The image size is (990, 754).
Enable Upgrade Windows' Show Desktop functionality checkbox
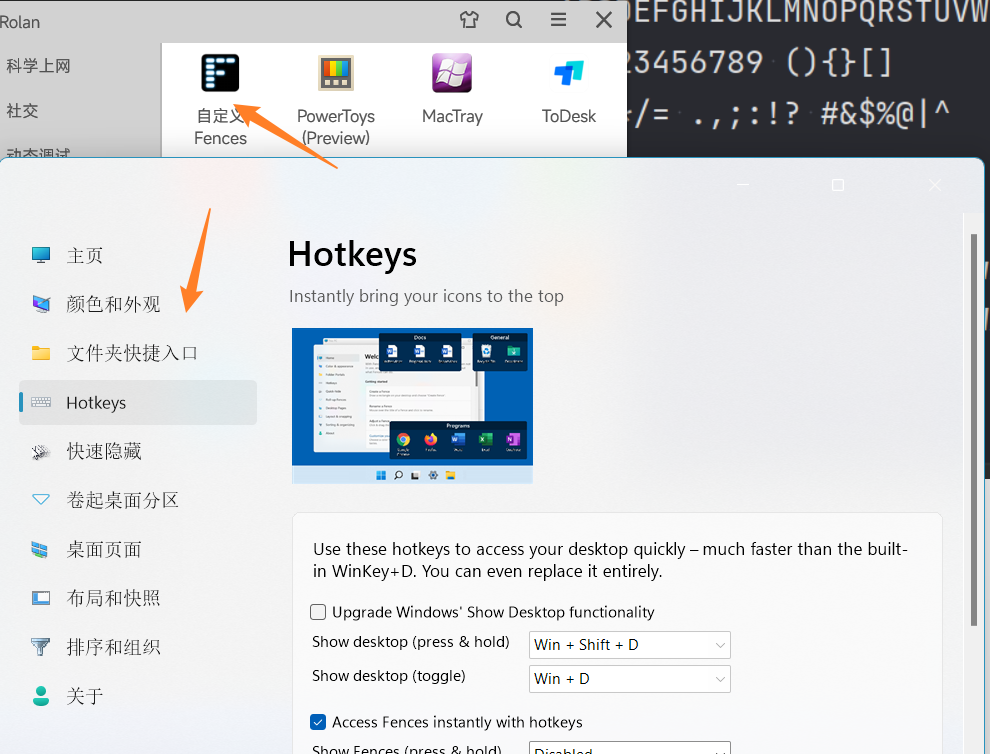pyautogui.click(x=318, y=612)
